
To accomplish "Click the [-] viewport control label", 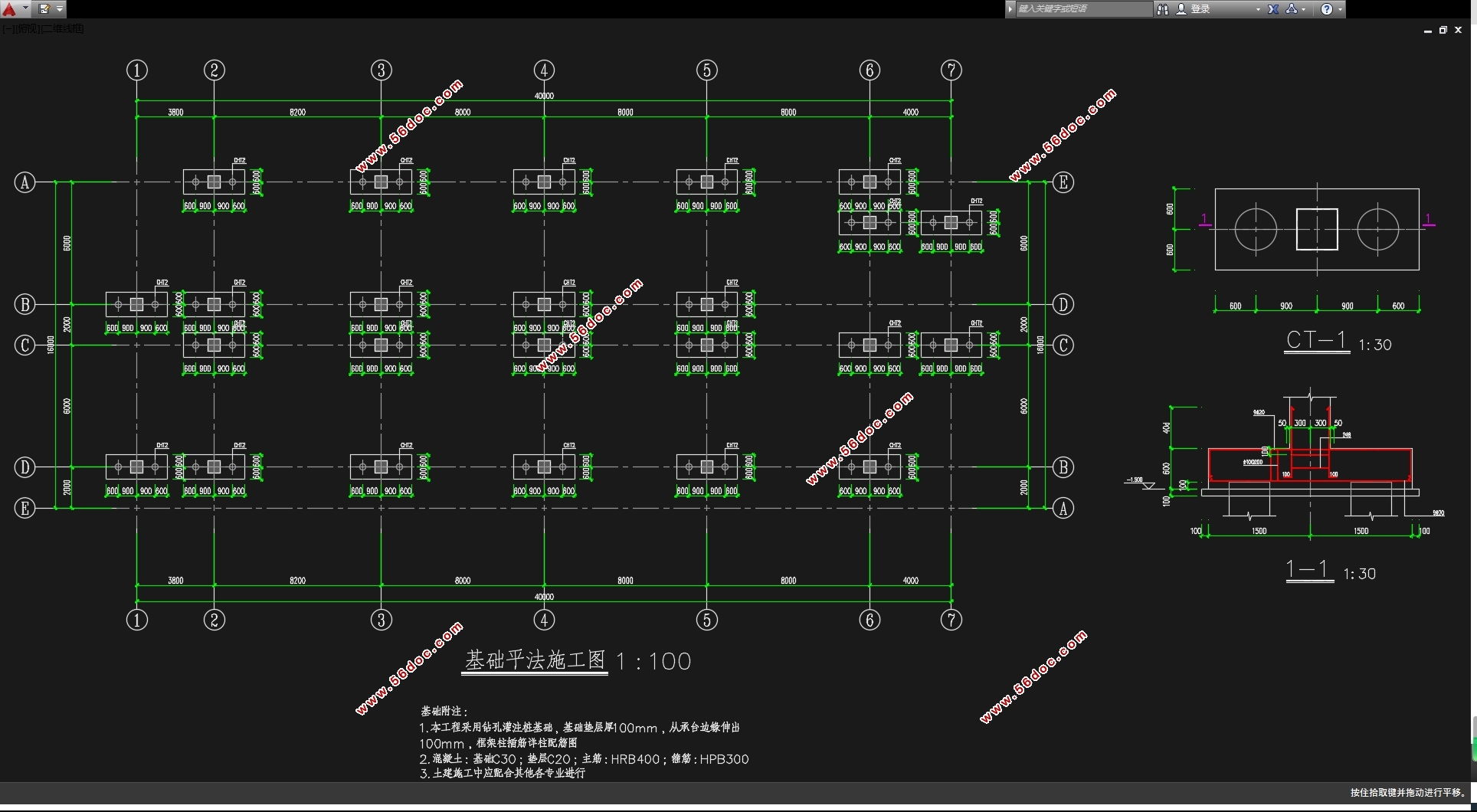I will tap(8, 28).
